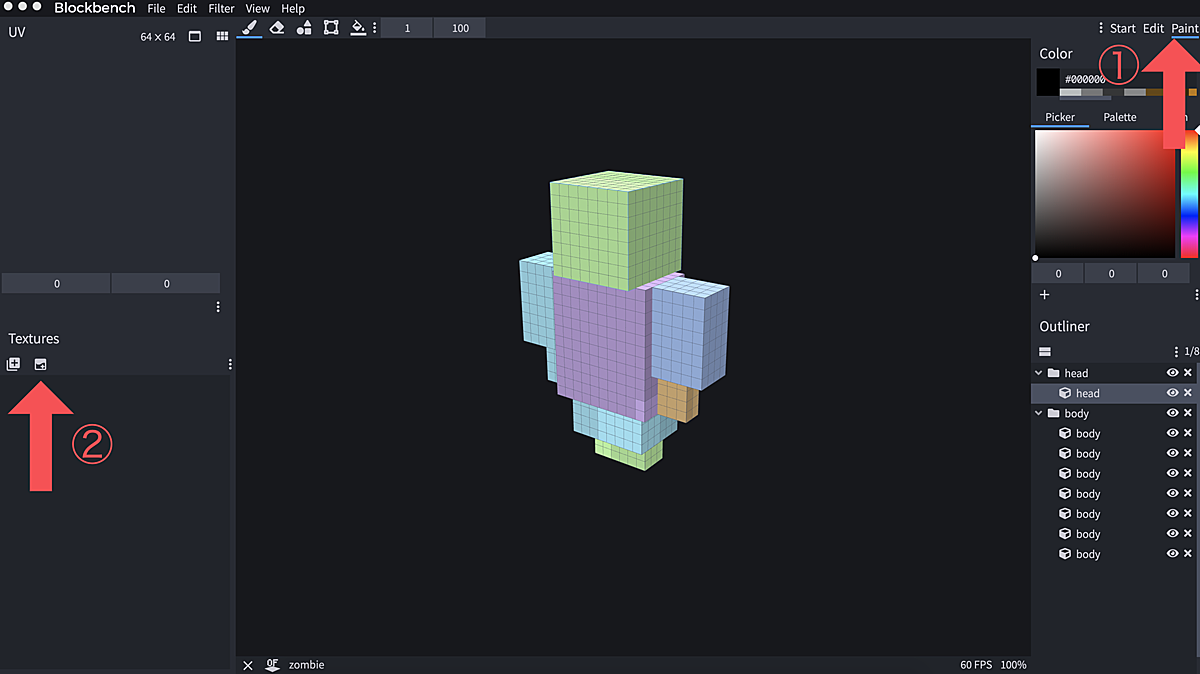Click the head cube icon
The height and width of the screenshot is (674, 1200).
tap(1065, 393)
